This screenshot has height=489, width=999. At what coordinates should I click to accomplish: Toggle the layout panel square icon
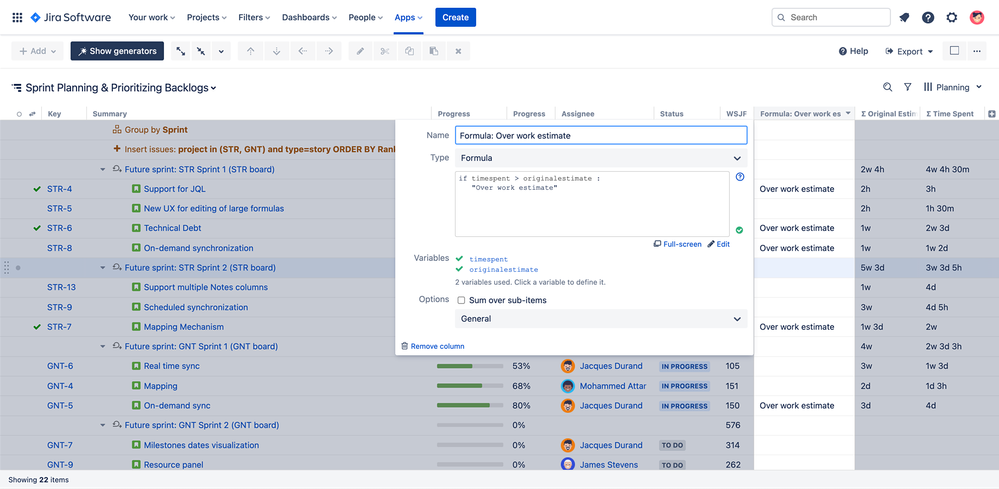[954, 51]
